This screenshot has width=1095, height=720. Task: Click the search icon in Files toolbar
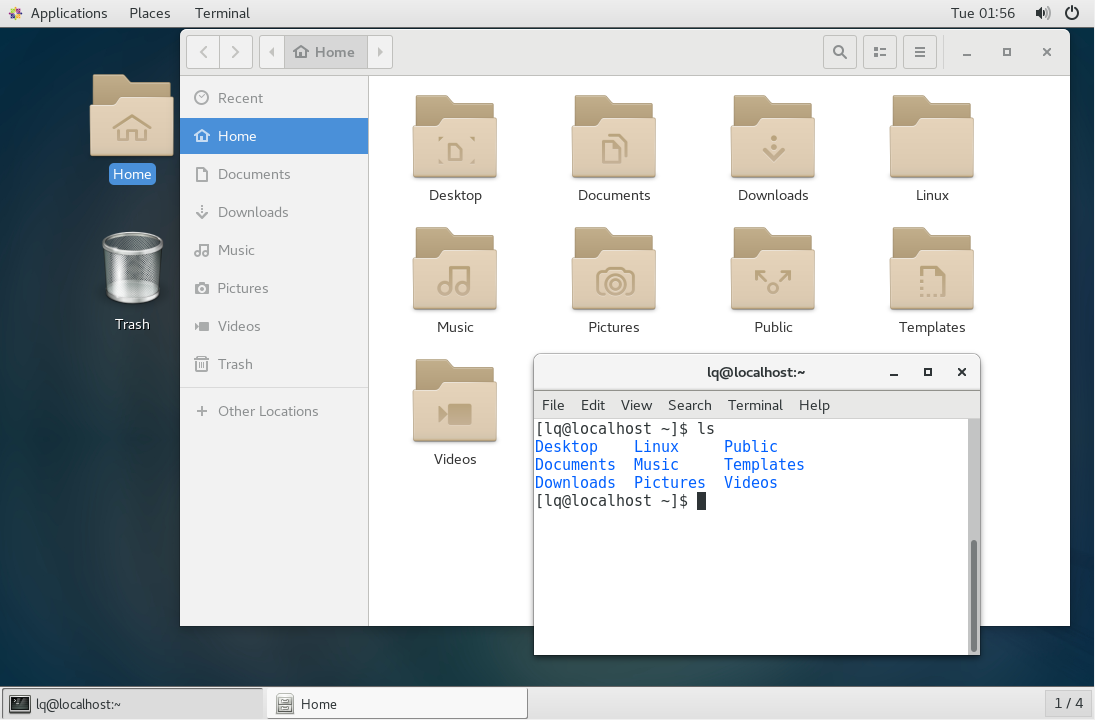pos(839,52)
